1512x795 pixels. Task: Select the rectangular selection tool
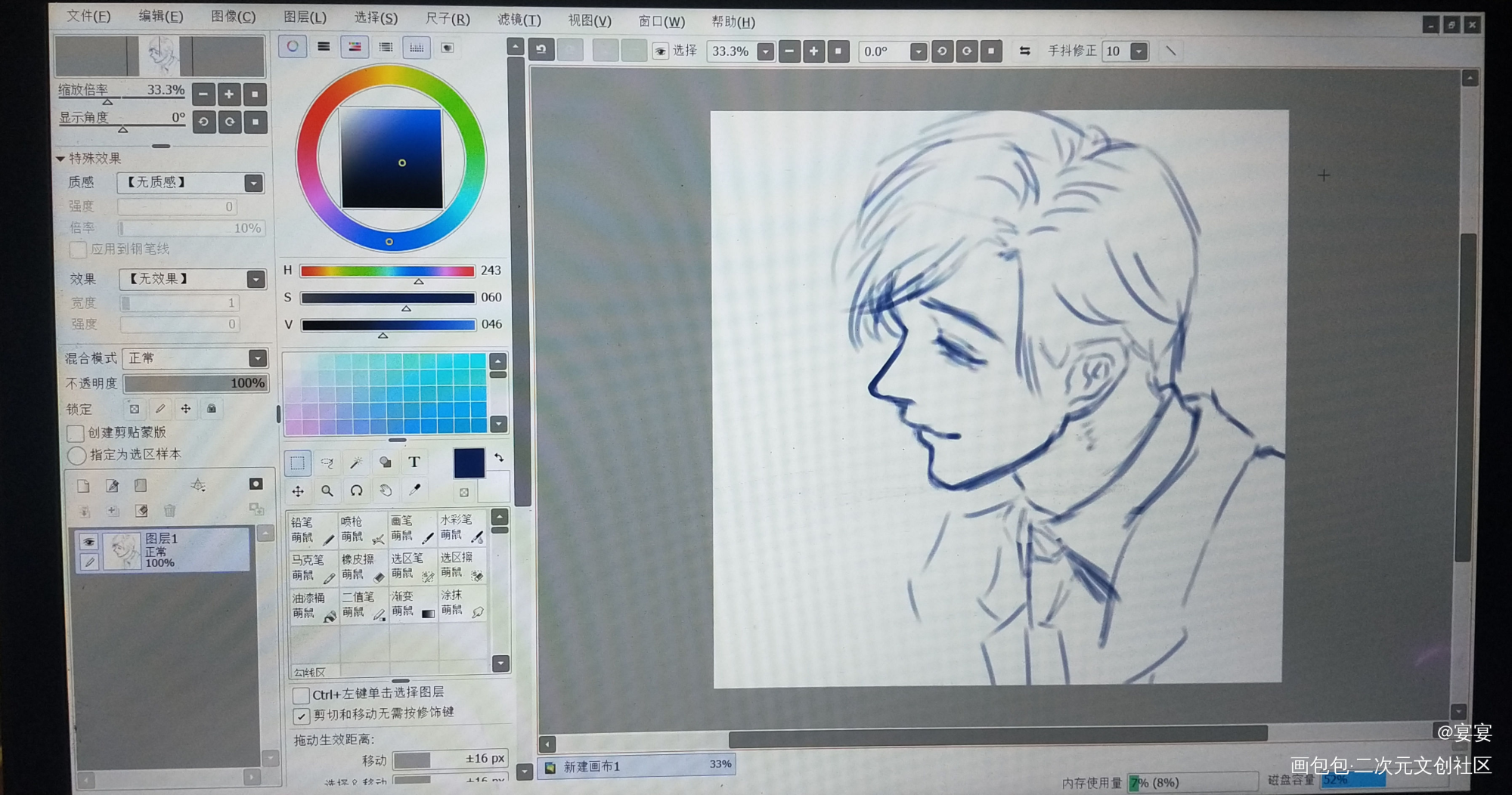pos(297,462)
